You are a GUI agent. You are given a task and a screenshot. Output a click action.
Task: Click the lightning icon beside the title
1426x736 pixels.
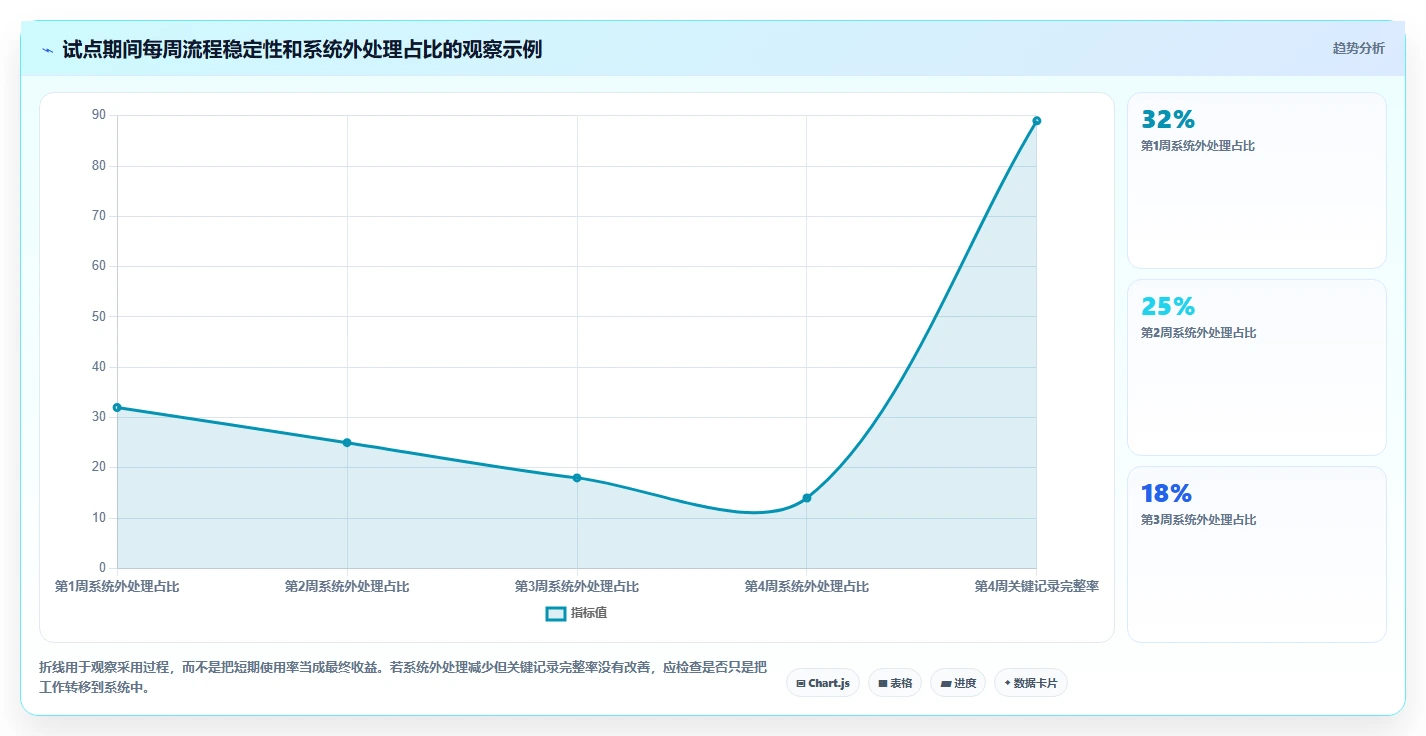coord(48,50)
